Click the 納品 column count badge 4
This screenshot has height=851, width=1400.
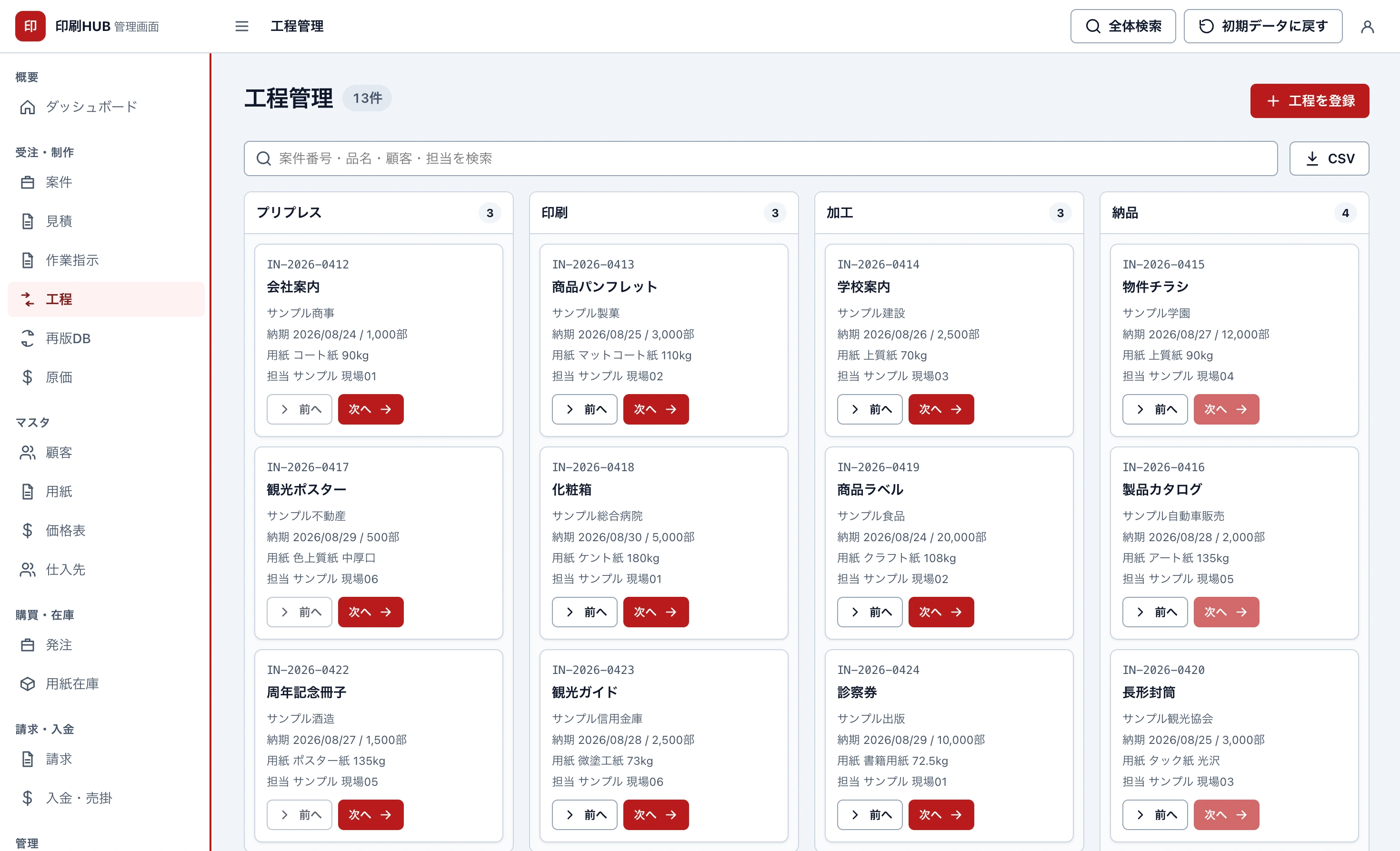pos(1345,213)
